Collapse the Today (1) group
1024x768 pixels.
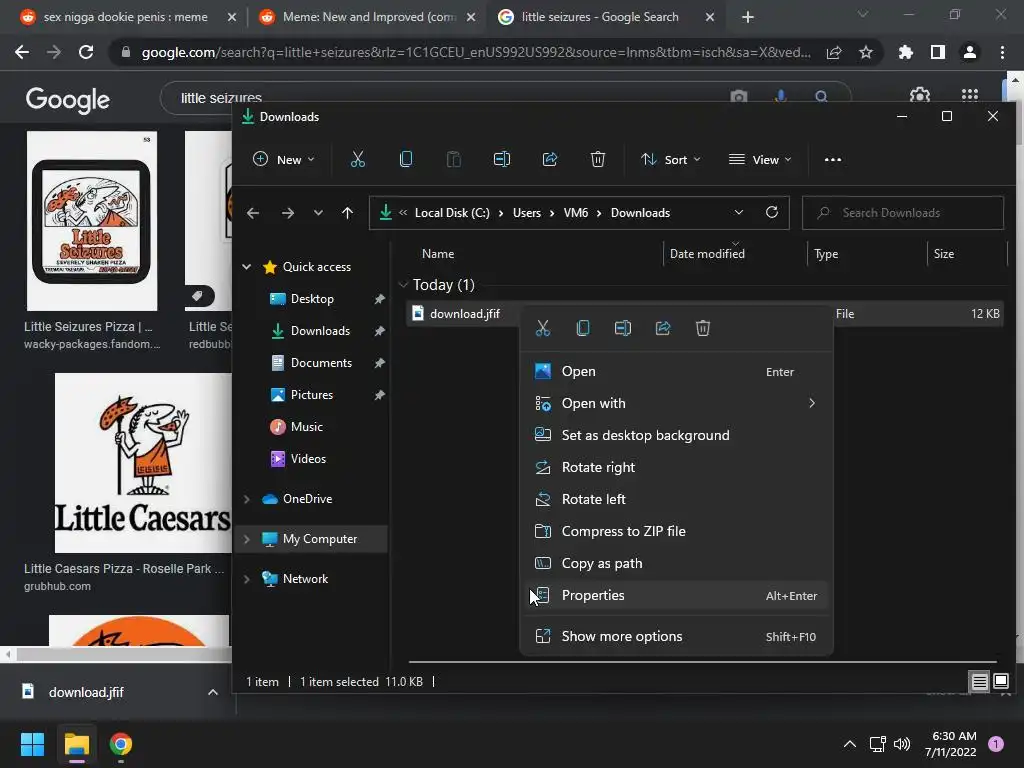403,285
